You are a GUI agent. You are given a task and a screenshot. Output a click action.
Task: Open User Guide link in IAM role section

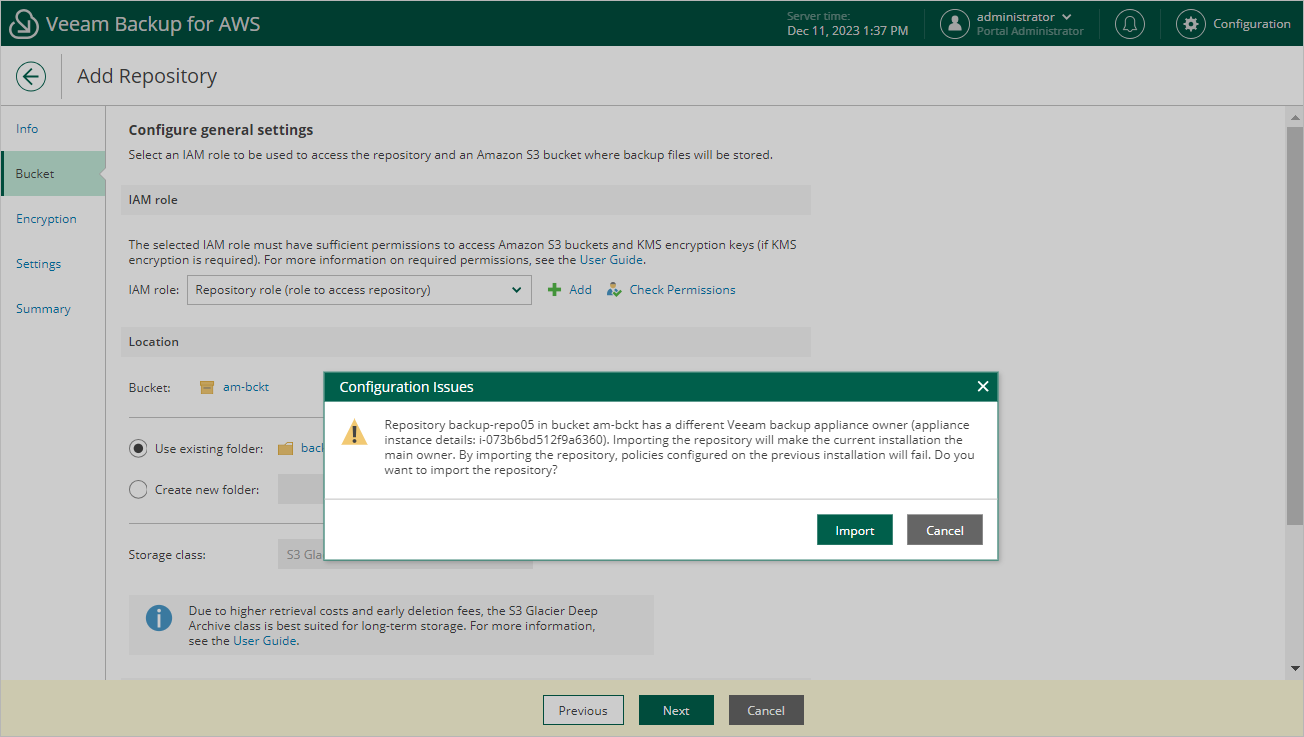pos(612,260)
